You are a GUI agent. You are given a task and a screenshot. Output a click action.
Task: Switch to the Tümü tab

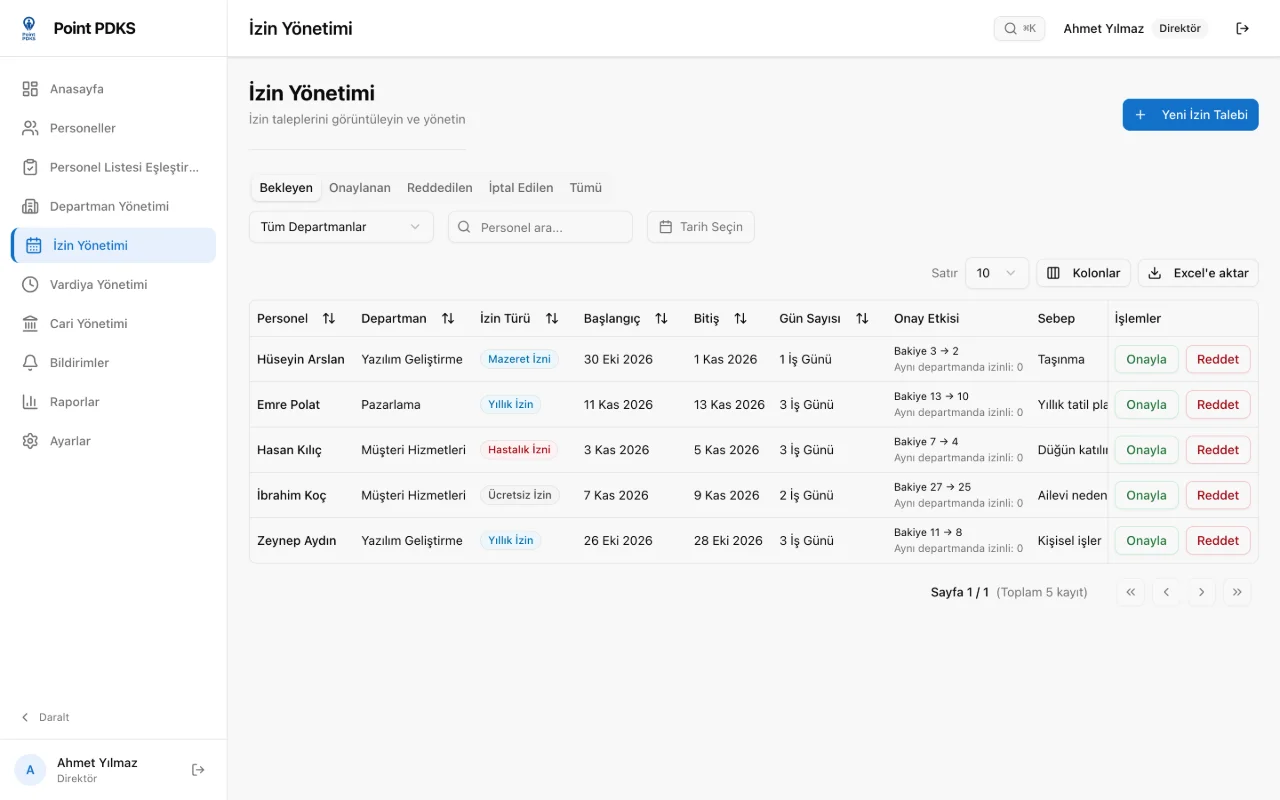pyautogui.click(x=586, y=187)
